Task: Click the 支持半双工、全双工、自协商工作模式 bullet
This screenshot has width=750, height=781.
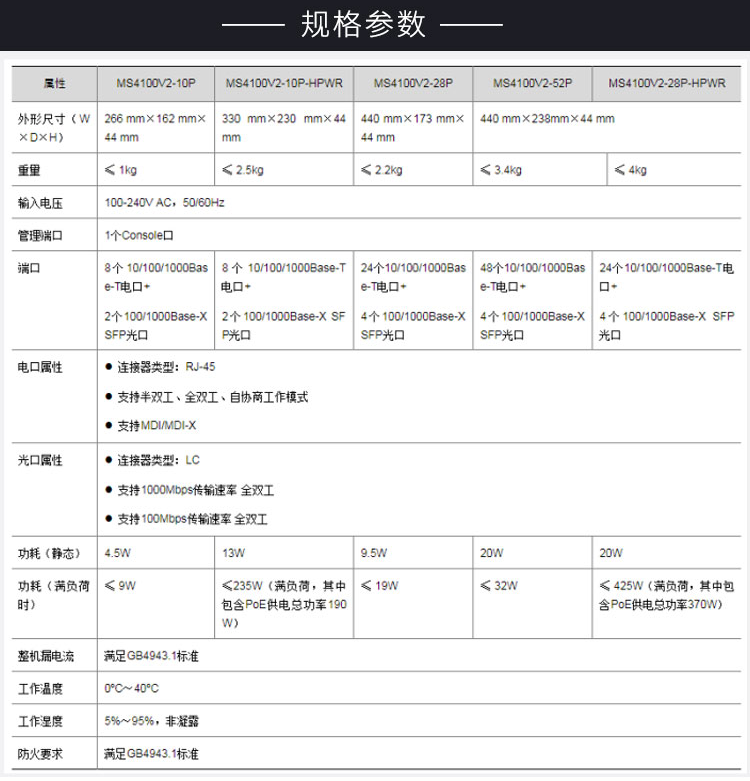Action: tap(207, 397)
